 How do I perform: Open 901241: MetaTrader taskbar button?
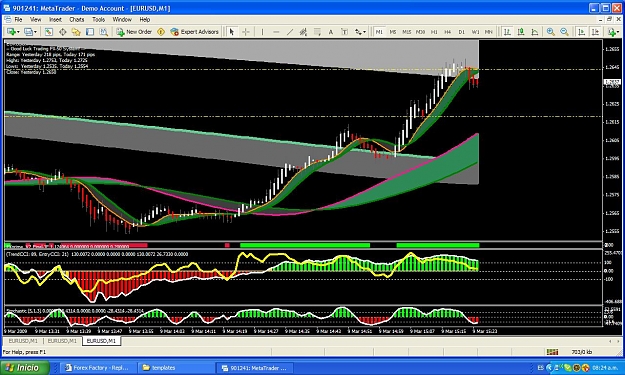tap(254, 368)
